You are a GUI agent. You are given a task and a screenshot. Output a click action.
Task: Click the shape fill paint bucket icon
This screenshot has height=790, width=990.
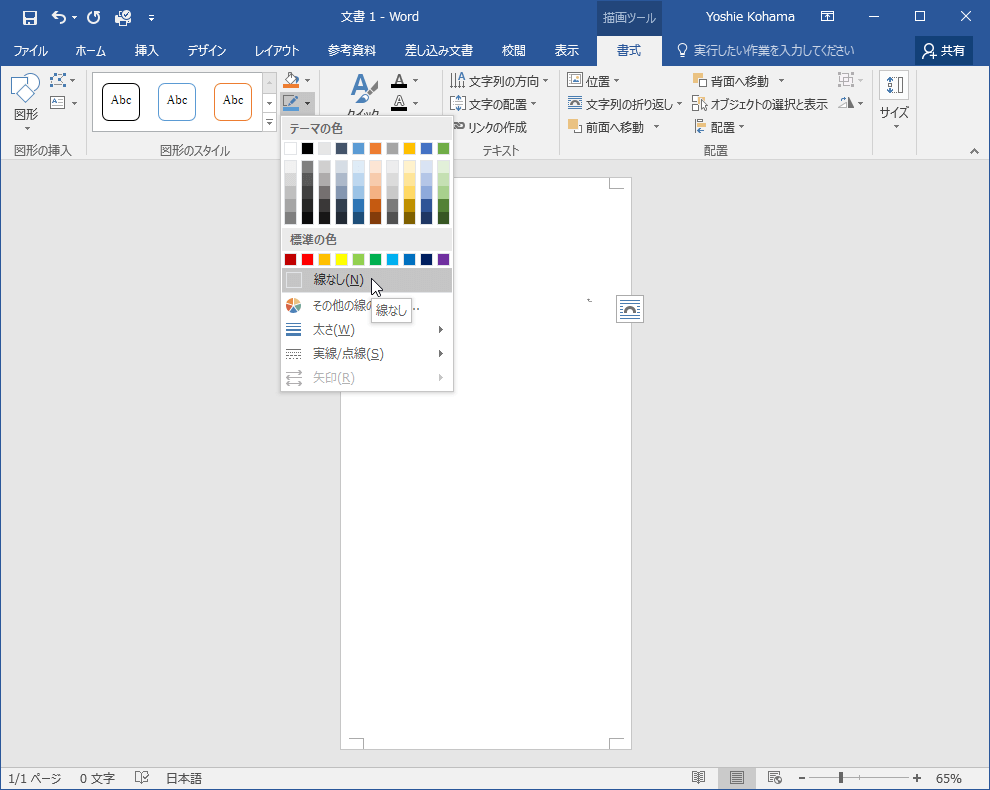(291, 80)
